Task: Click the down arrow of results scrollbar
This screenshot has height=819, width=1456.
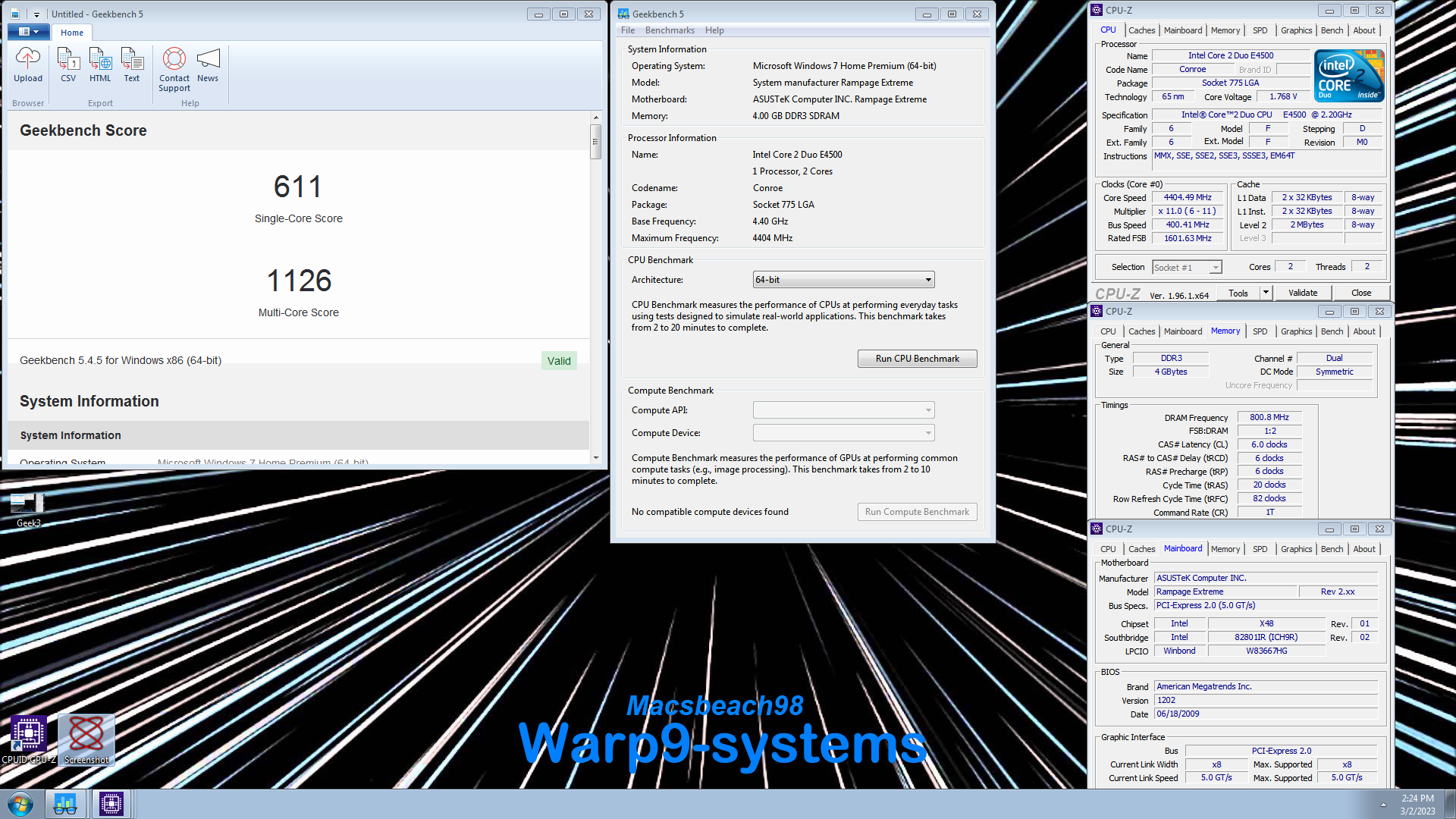Action: (596, 457)
